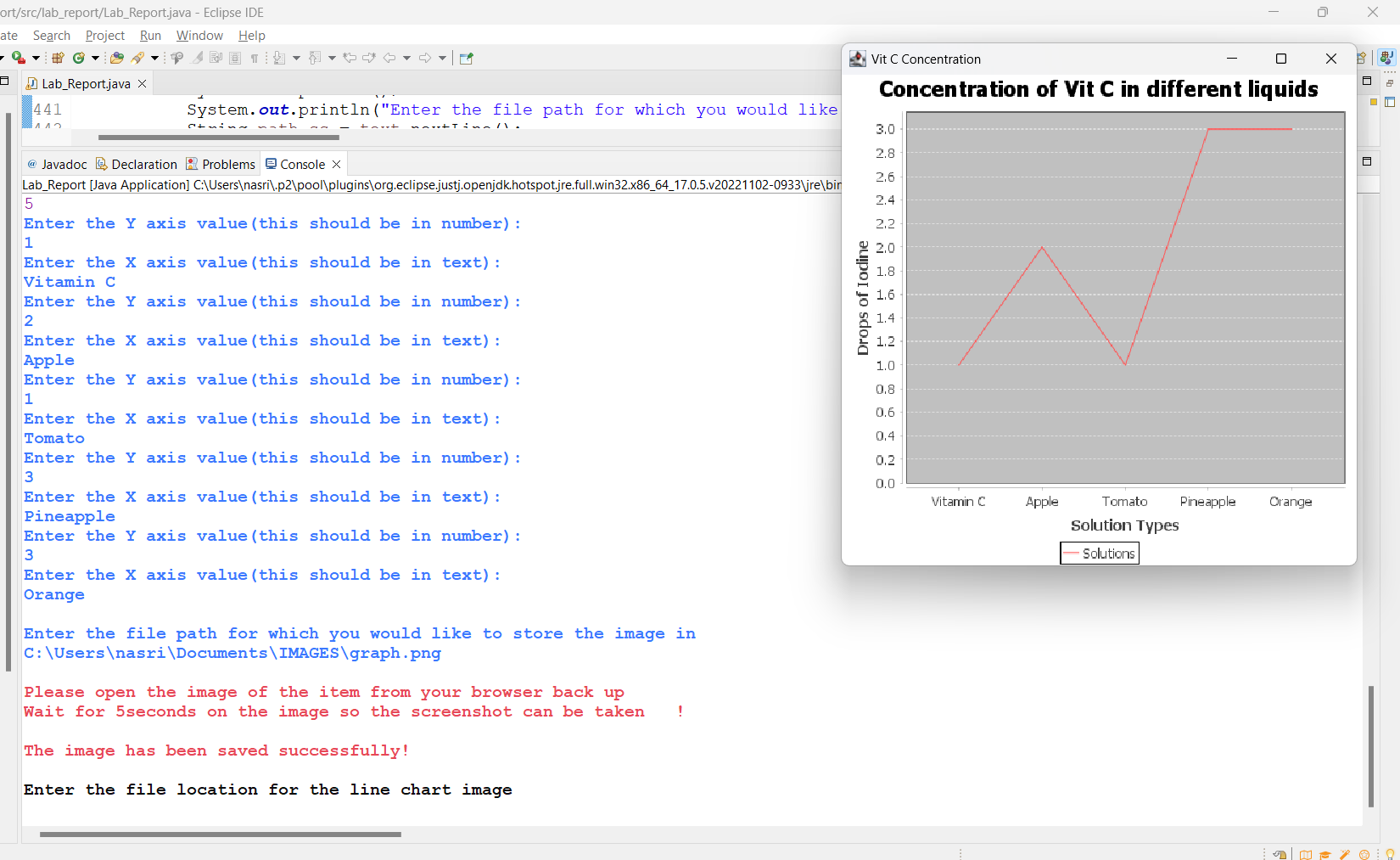Screen dimensions: 1400x860
Task: Click the status bar star circle icon
Action: [x=1364, y=854]
